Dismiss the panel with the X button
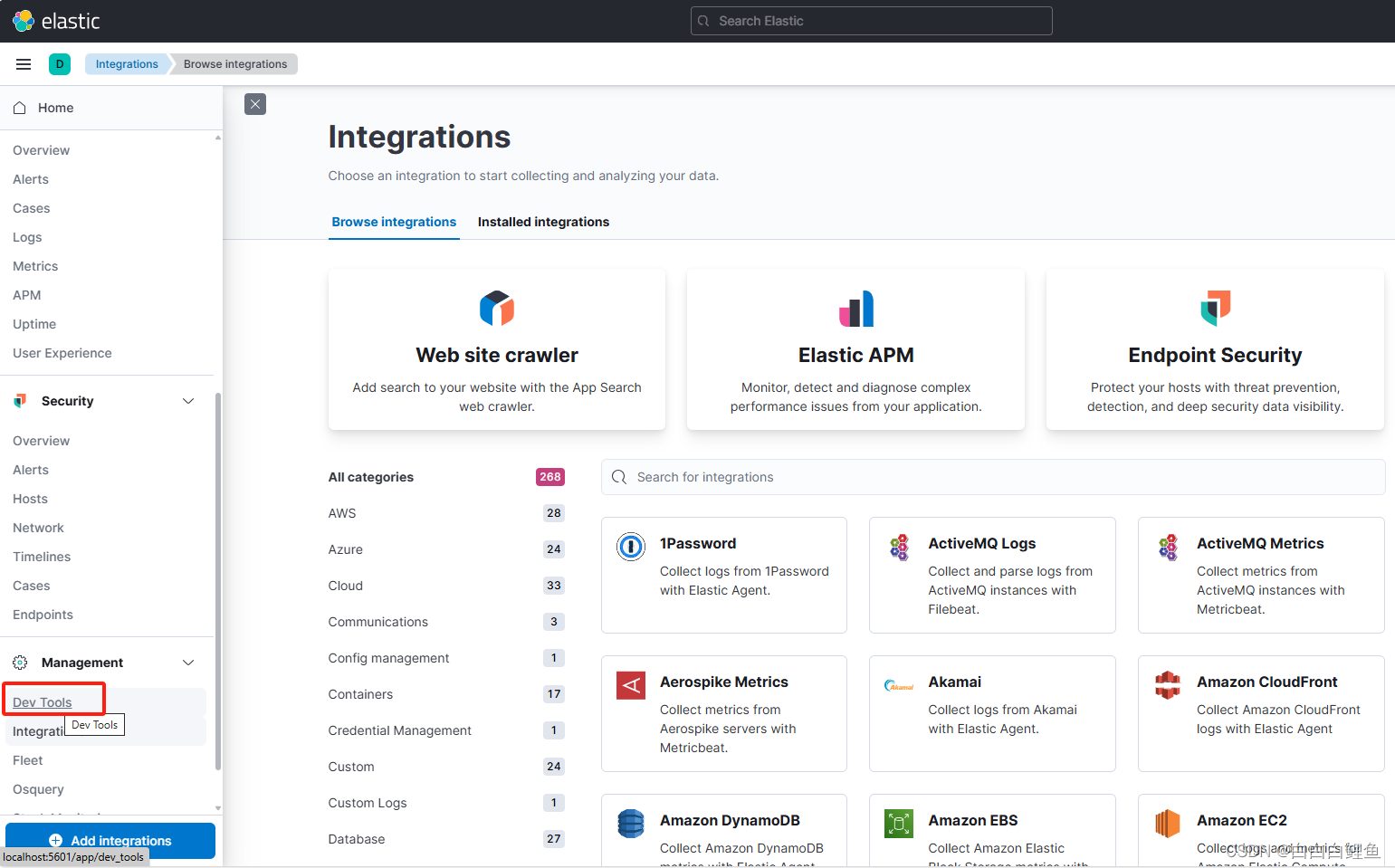The height and width of the screenshot is (868, 1395). click(x=254, y=104)
